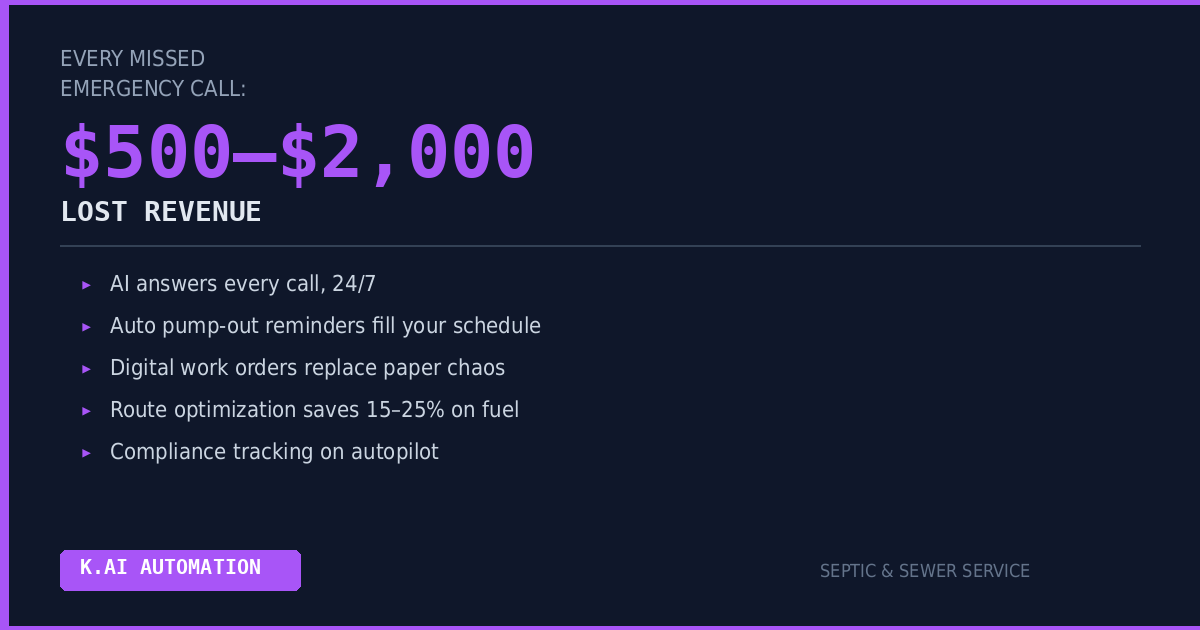Screen dimensions: 1200x630
Task: Click Compliance tracking on autopilot
Action: (x=274, y=452)
